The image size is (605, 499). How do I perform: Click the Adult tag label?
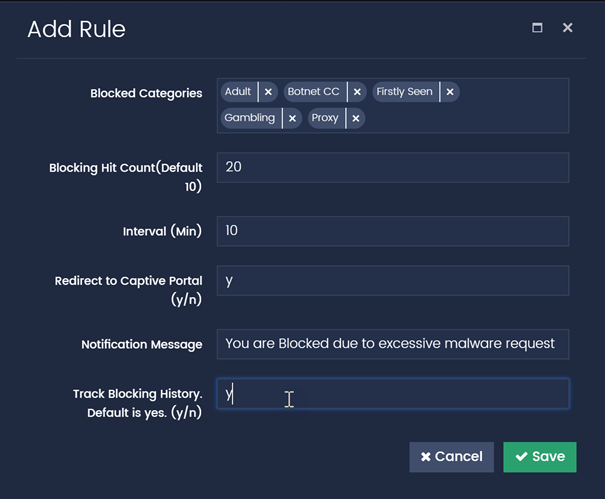coord(238,92)
